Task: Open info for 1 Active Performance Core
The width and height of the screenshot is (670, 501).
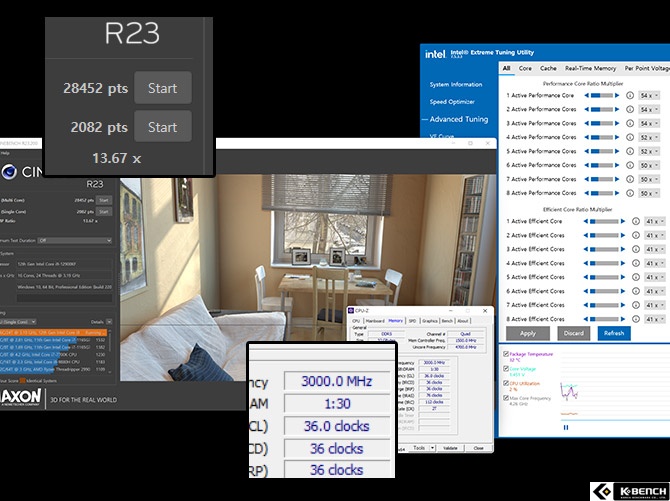Action: pyautogui.click(x=629, y=95)
